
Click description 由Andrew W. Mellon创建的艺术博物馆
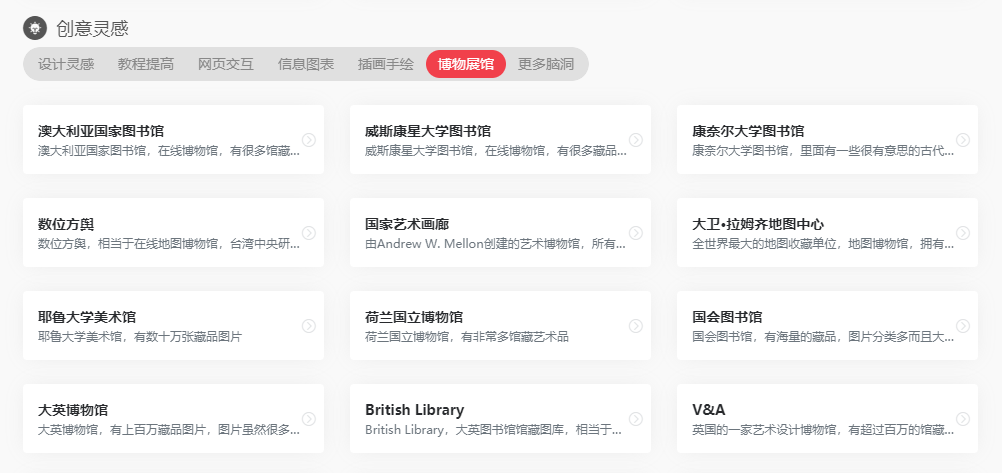tap(496, 244)
